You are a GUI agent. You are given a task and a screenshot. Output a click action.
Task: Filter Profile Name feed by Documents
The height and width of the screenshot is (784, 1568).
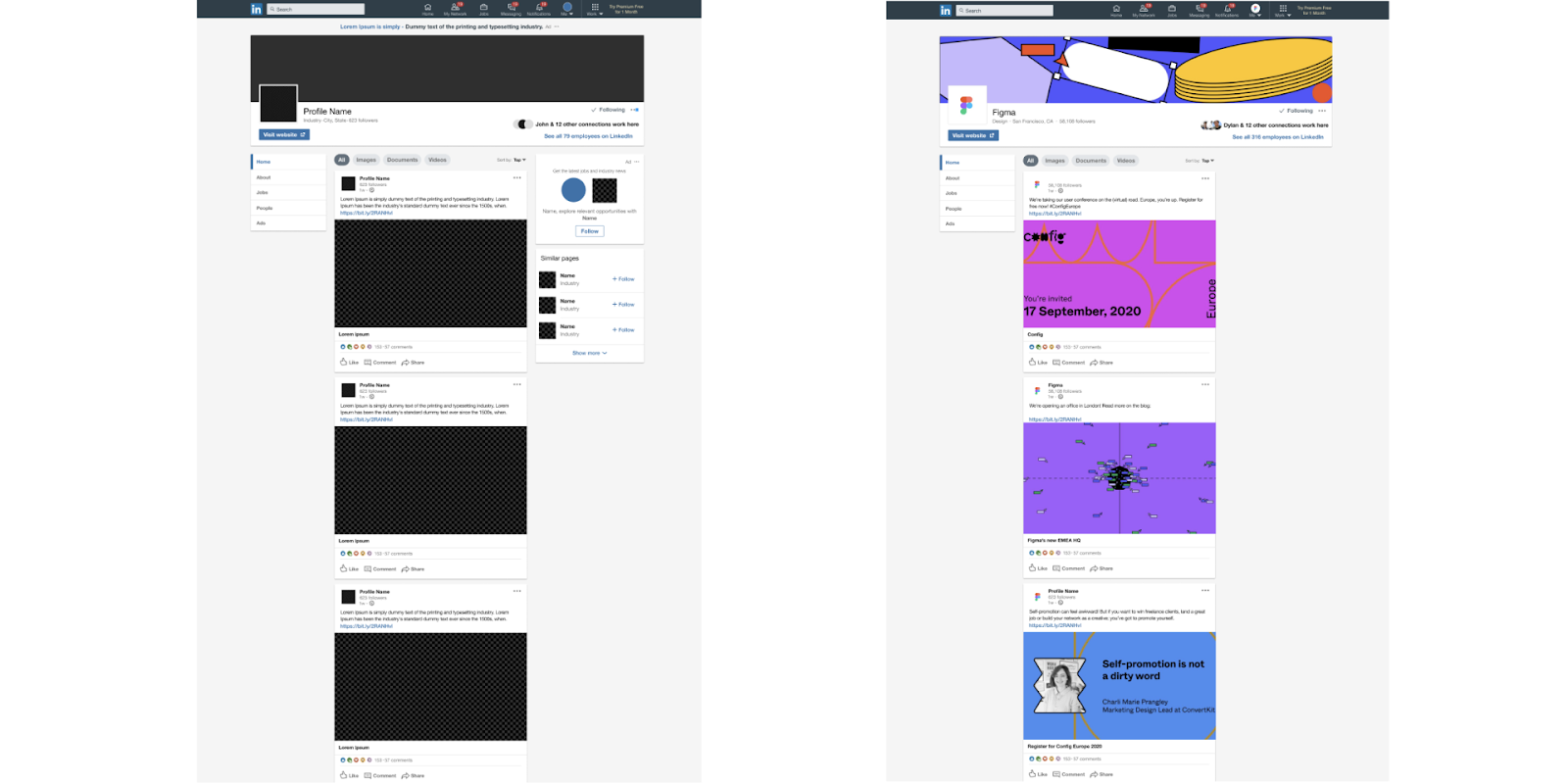402,160
